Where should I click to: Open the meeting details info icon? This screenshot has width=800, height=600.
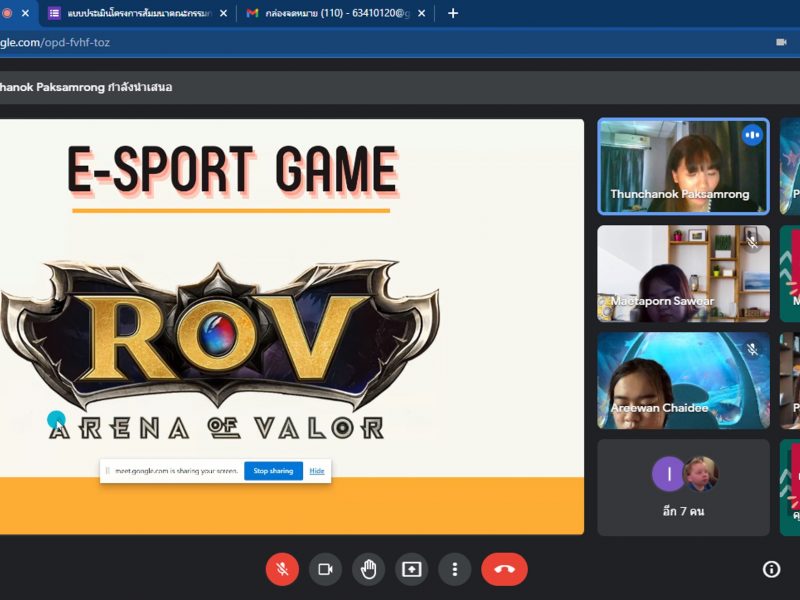[x=771, y=569]
